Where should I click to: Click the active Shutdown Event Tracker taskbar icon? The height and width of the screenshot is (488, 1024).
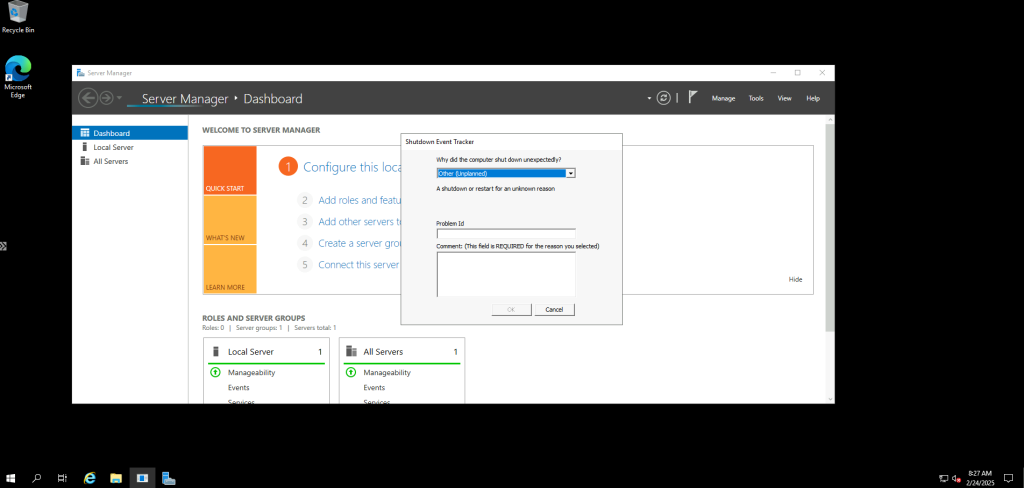point(142,478)
